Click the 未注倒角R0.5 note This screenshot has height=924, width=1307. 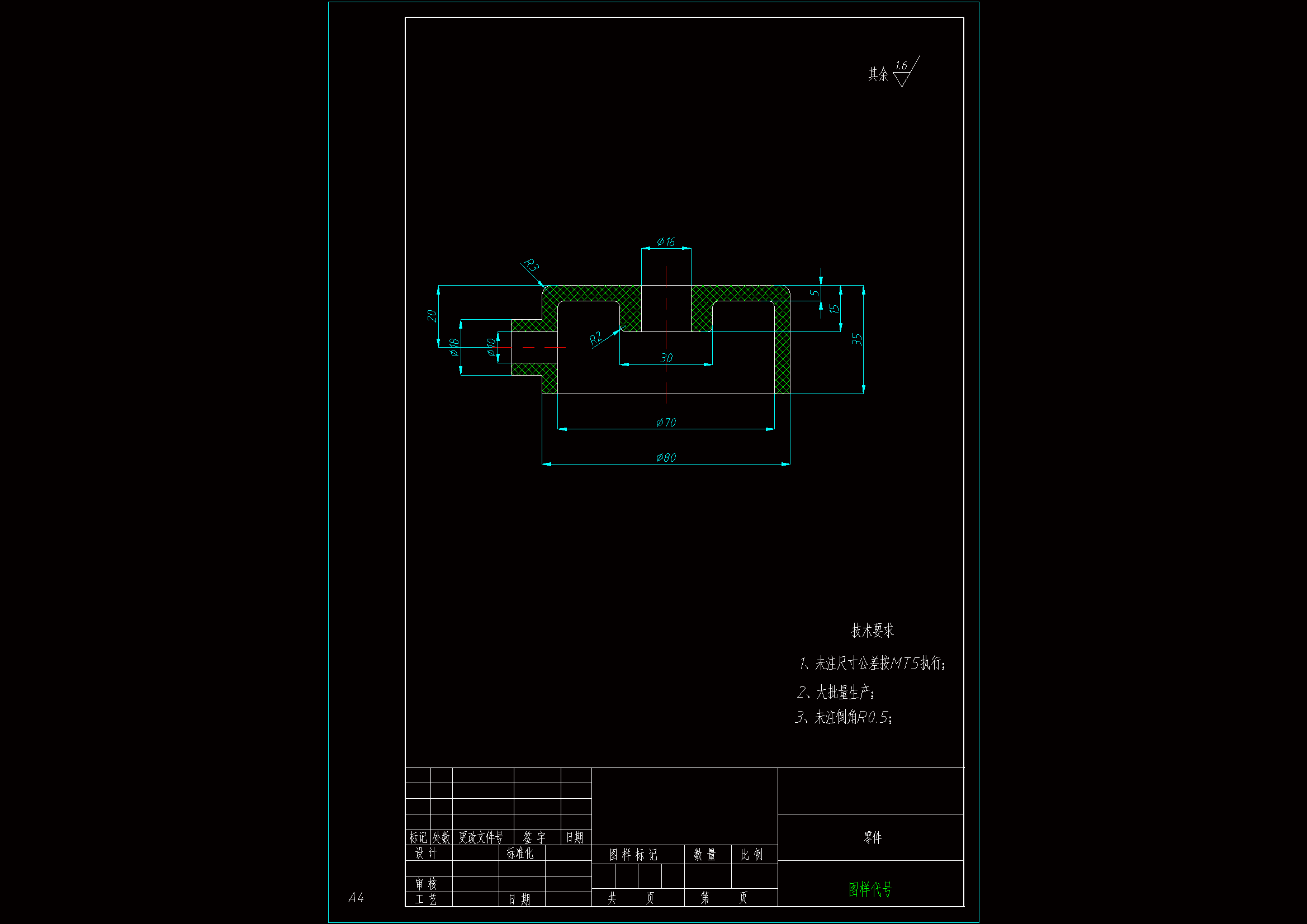tap(844, 717)
